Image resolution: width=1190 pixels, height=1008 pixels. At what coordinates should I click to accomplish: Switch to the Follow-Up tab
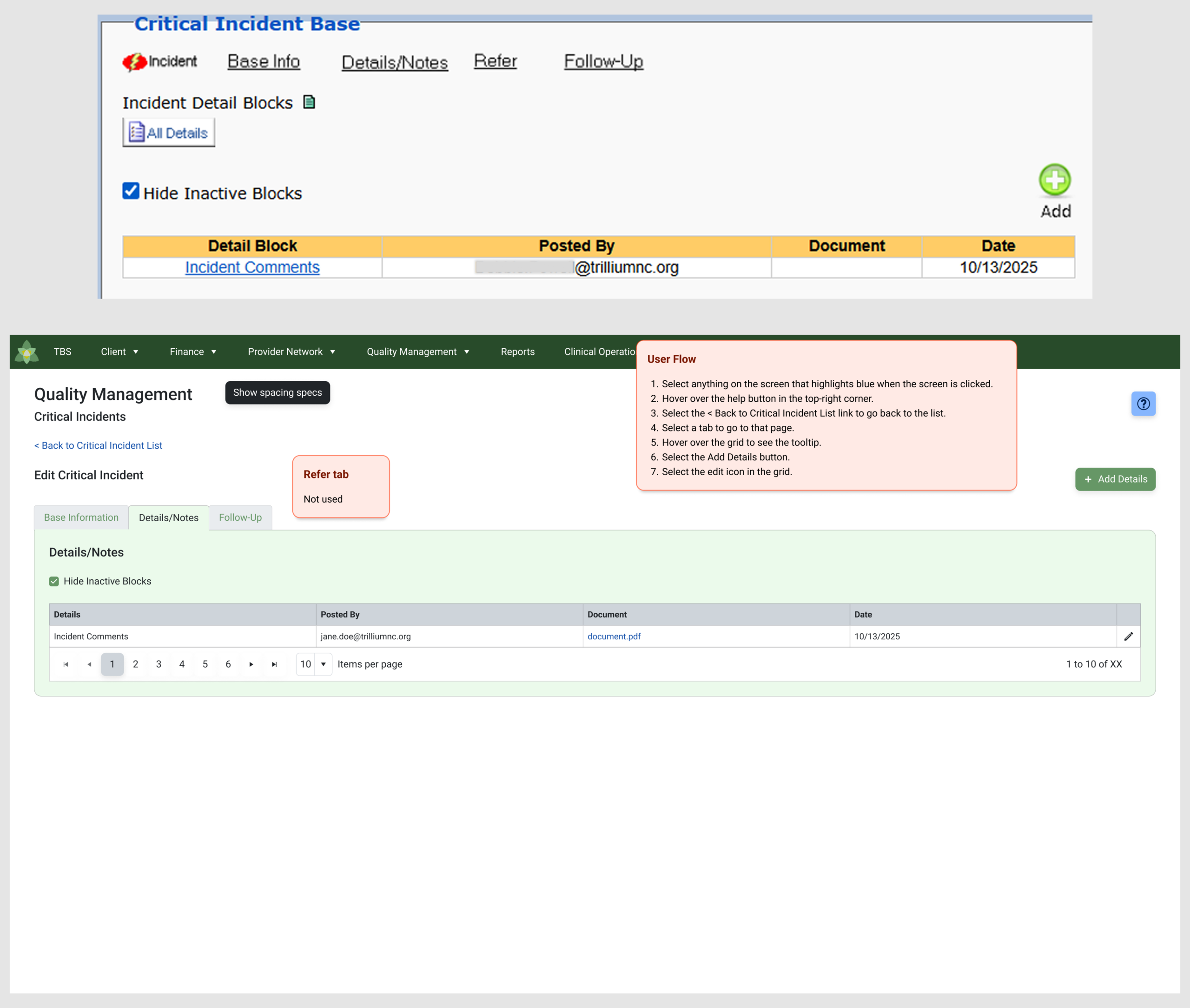click(240, 517)
